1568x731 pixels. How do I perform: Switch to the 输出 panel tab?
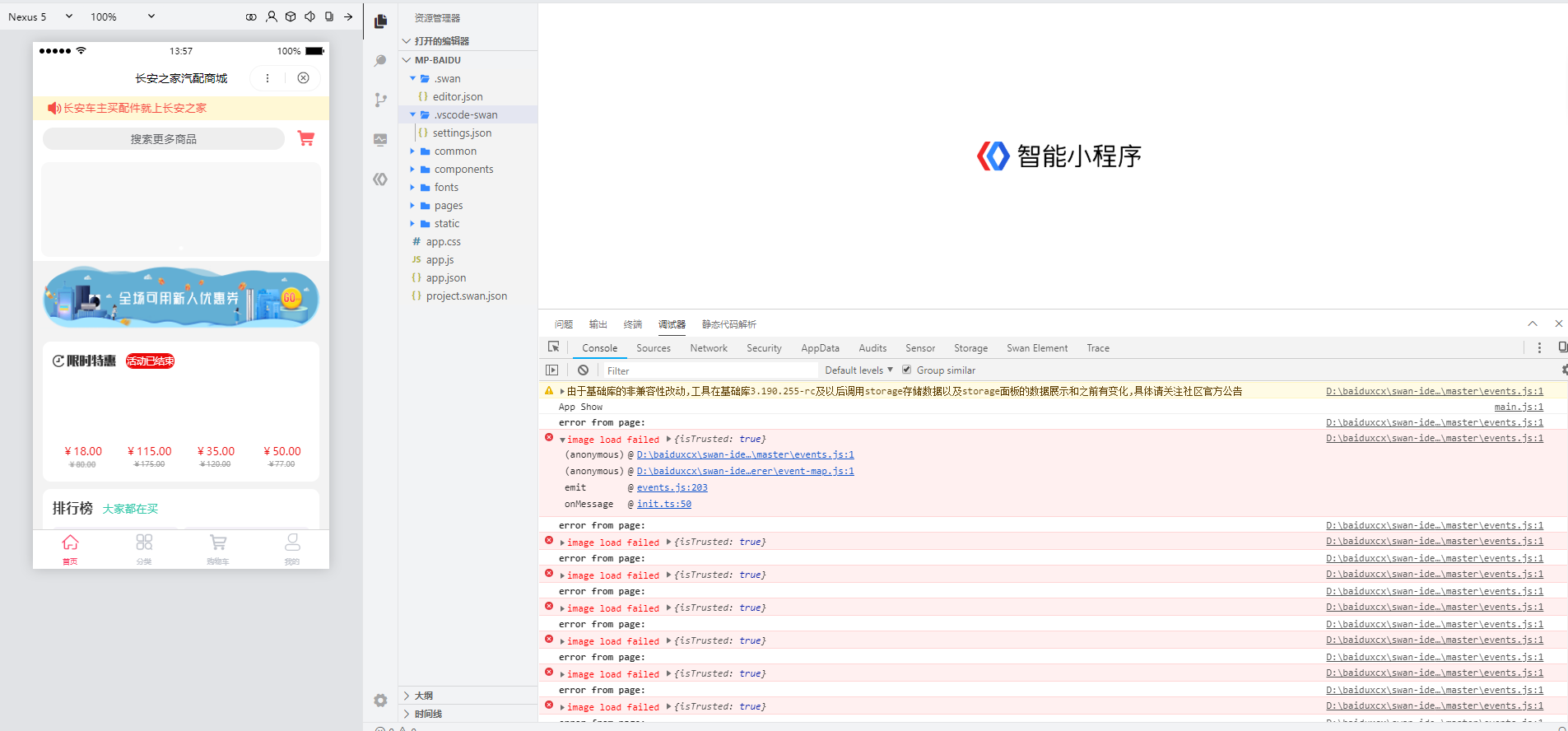(598, 324)
